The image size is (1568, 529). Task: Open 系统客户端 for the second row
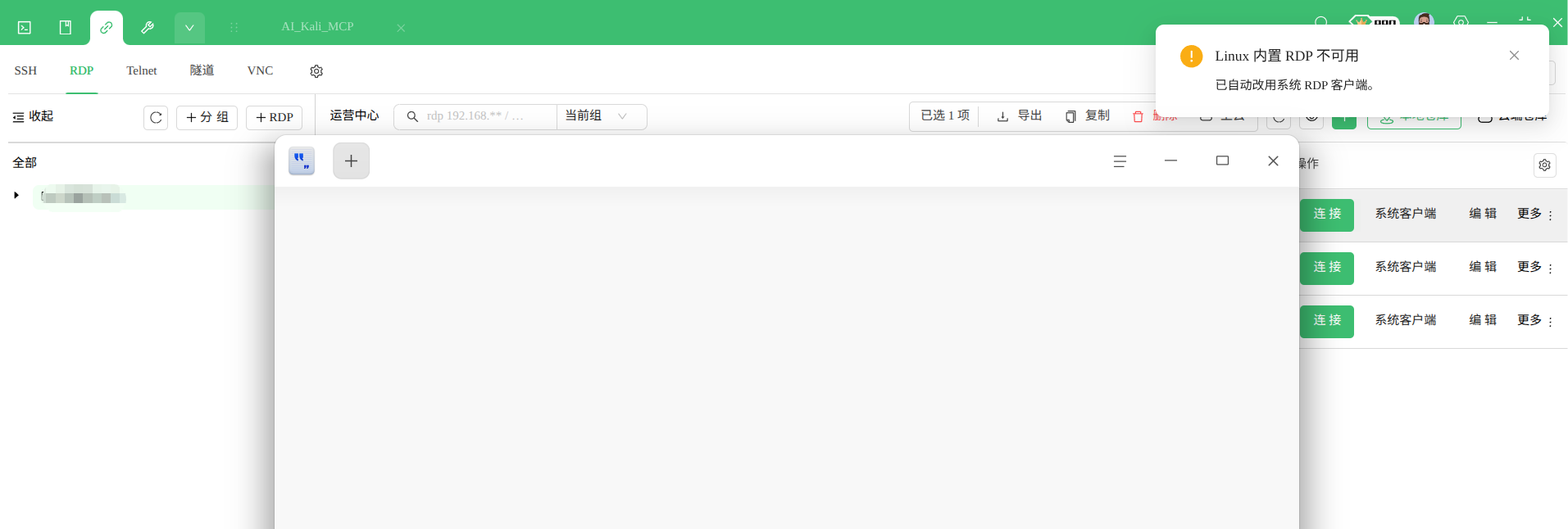point(1406,267)
